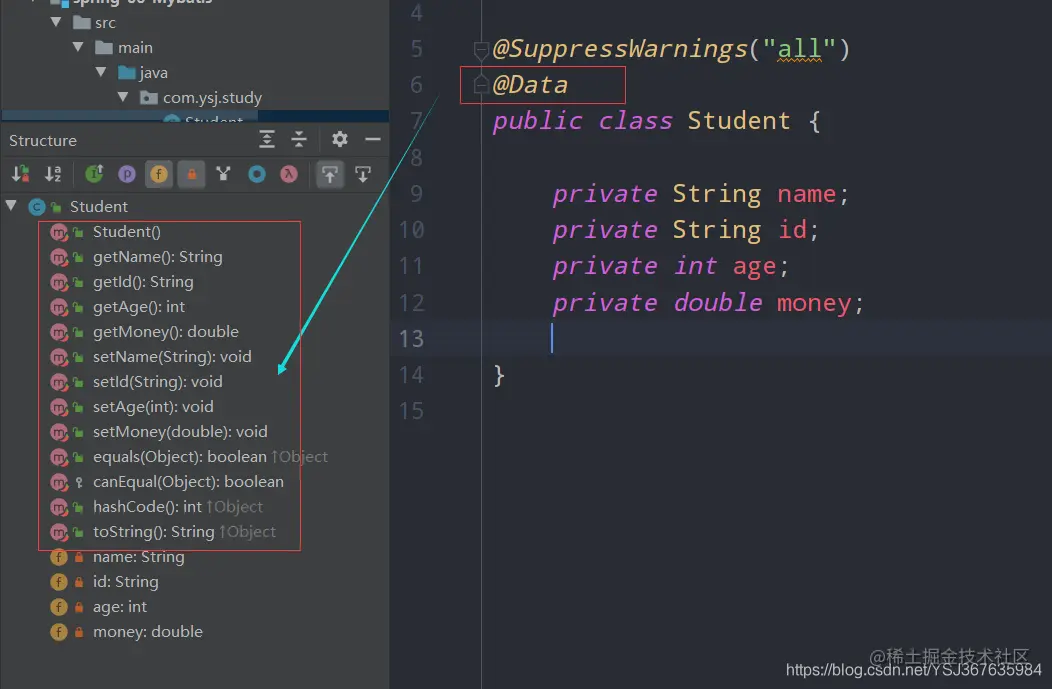Image resolution: width=1052 pixels, height=689 pixels.
Task: Select getName(): String method
Action: coord(158,257)
